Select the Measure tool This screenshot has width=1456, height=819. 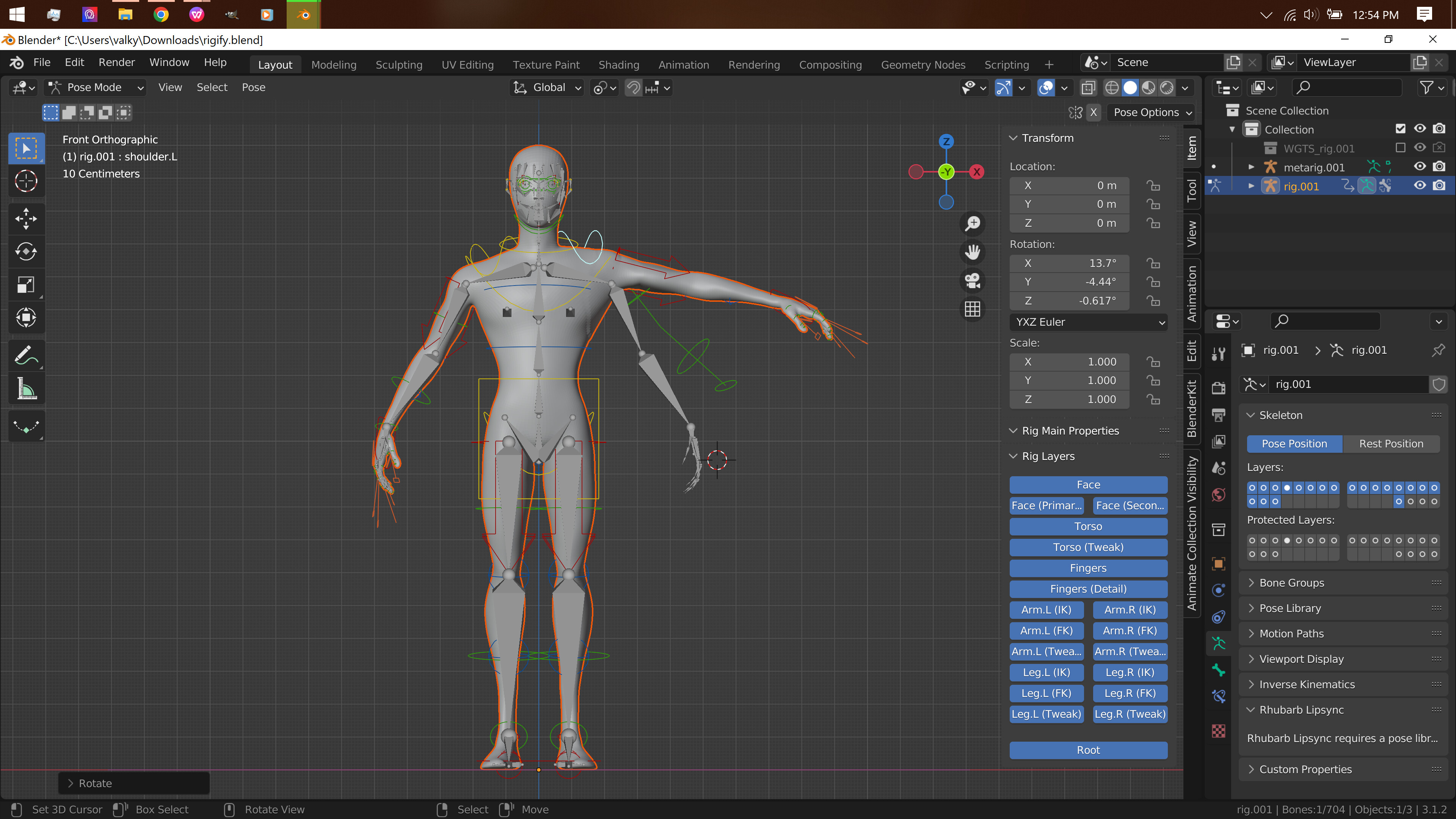[26, 389]
